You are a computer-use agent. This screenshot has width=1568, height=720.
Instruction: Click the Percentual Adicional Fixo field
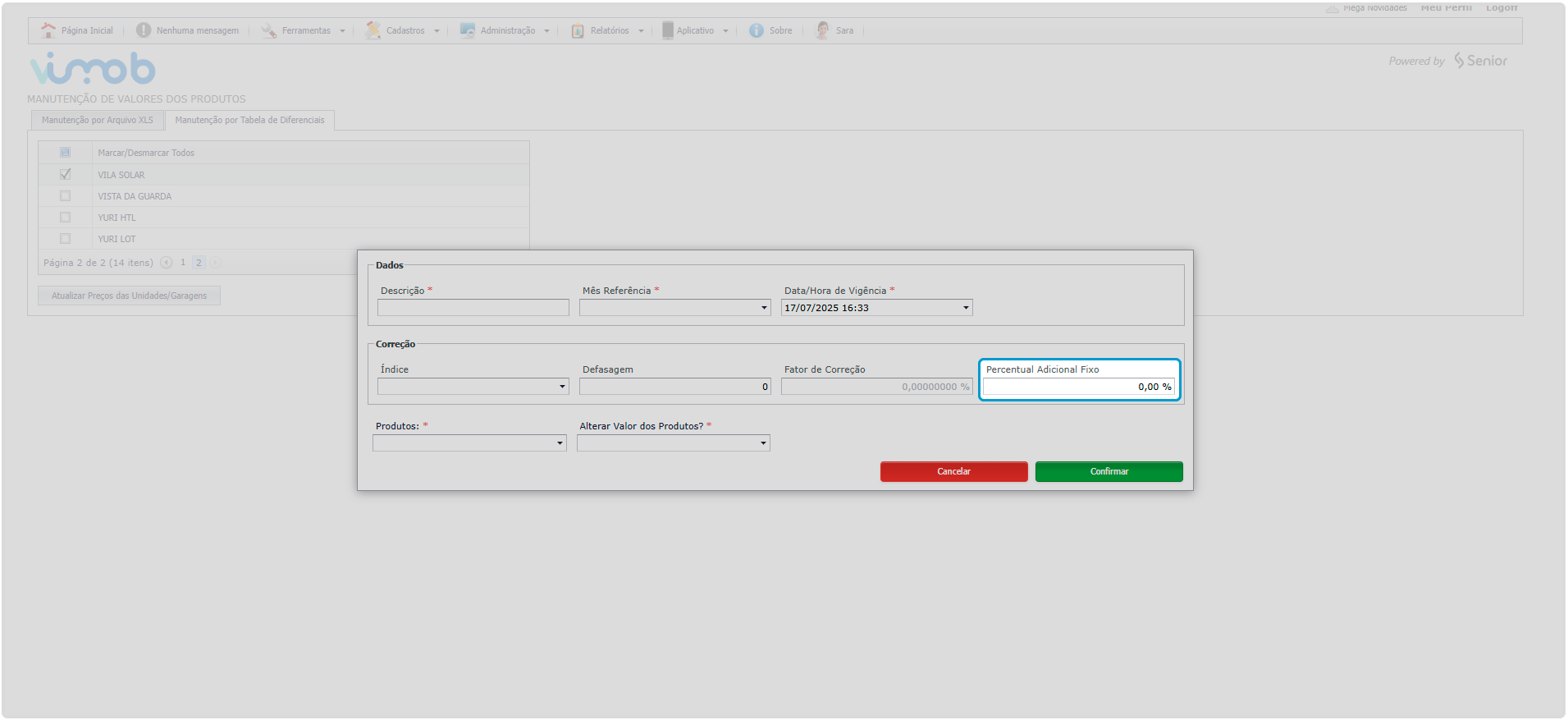(1079, 387)
